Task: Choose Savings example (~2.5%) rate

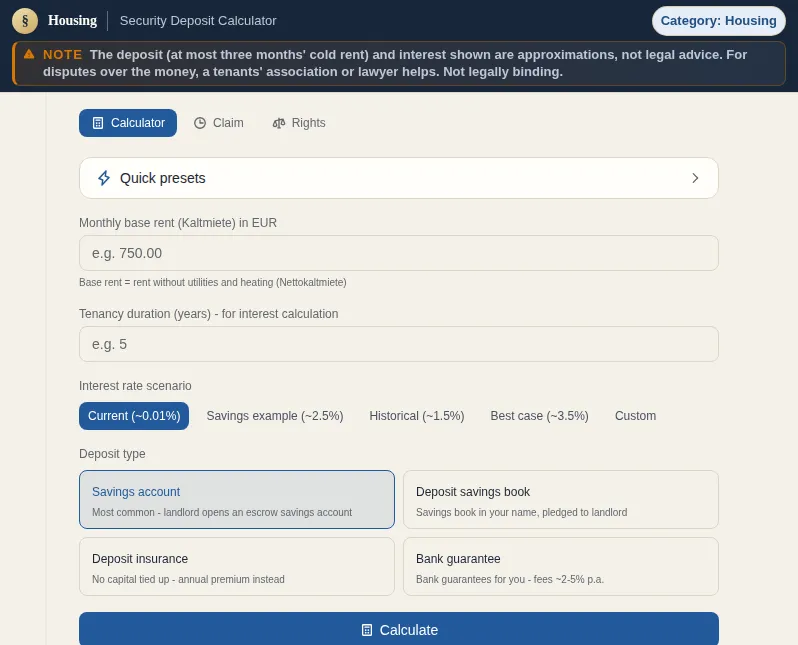Action: [275, 416]
